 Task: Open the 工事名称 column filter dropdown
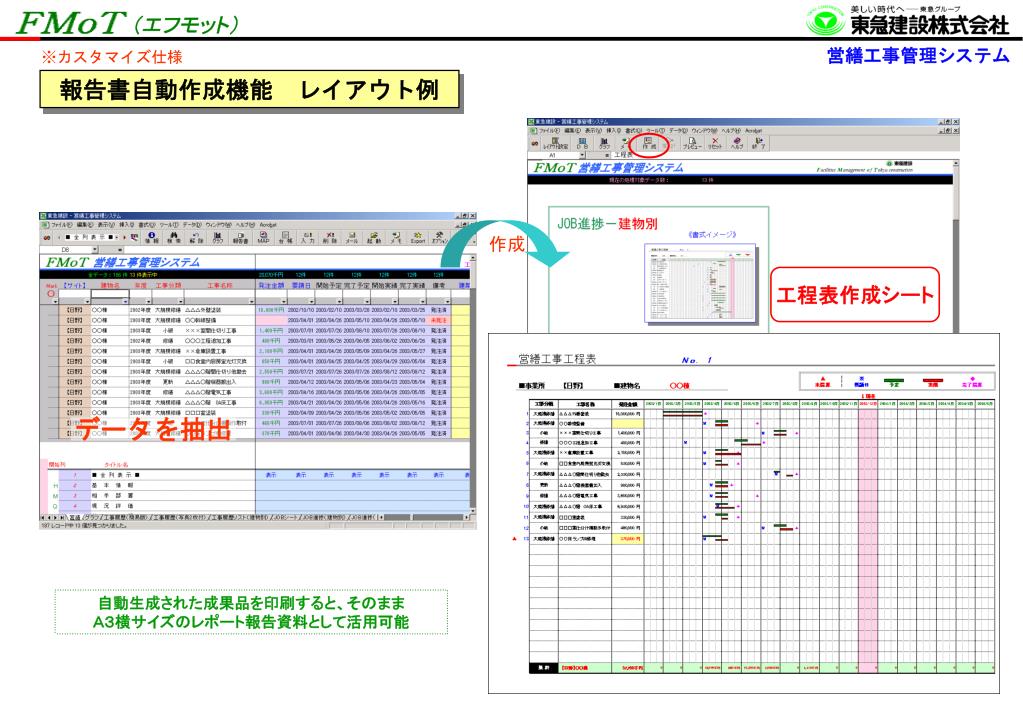(252, 301)
